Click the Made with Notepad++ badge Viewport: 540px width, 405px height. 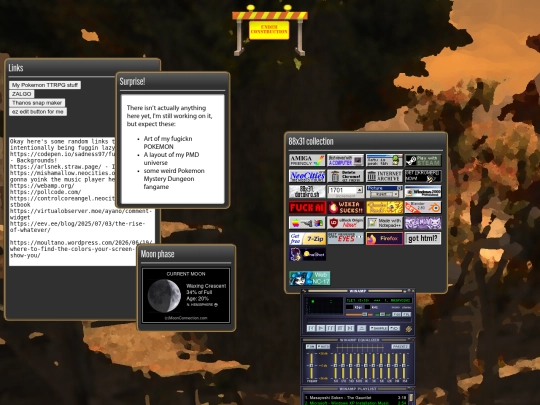pos(384,223)
